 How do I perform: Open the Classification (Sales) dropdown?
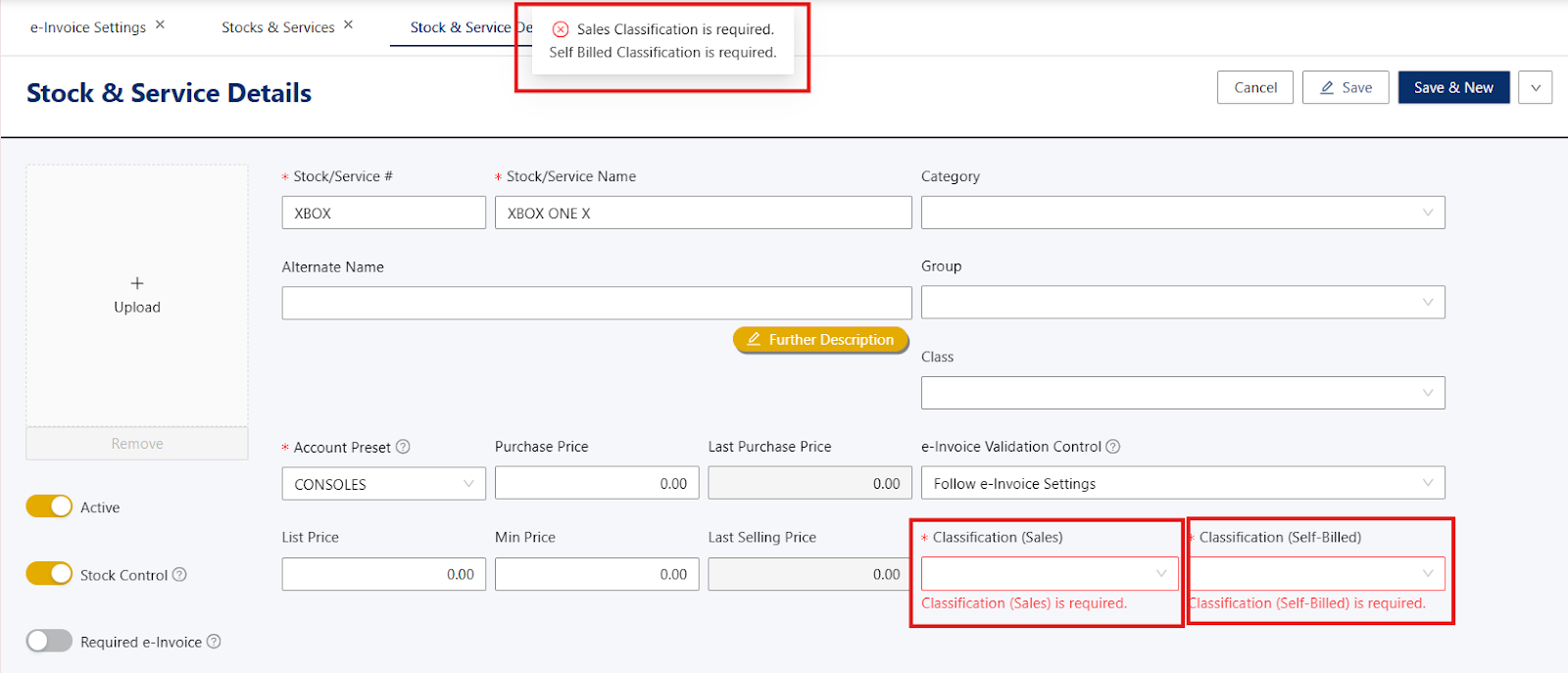point(1049,574)
